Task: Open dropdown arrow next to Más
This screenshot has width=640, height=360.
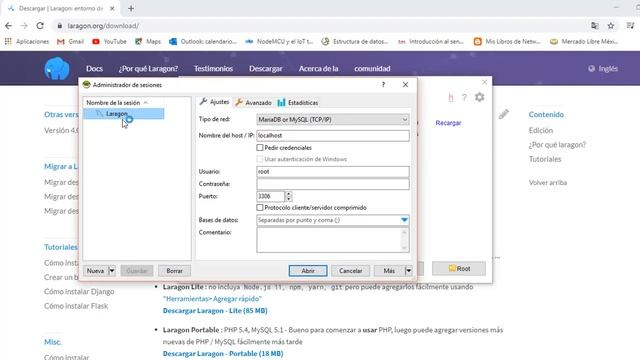Action: [x=408, y=271]
